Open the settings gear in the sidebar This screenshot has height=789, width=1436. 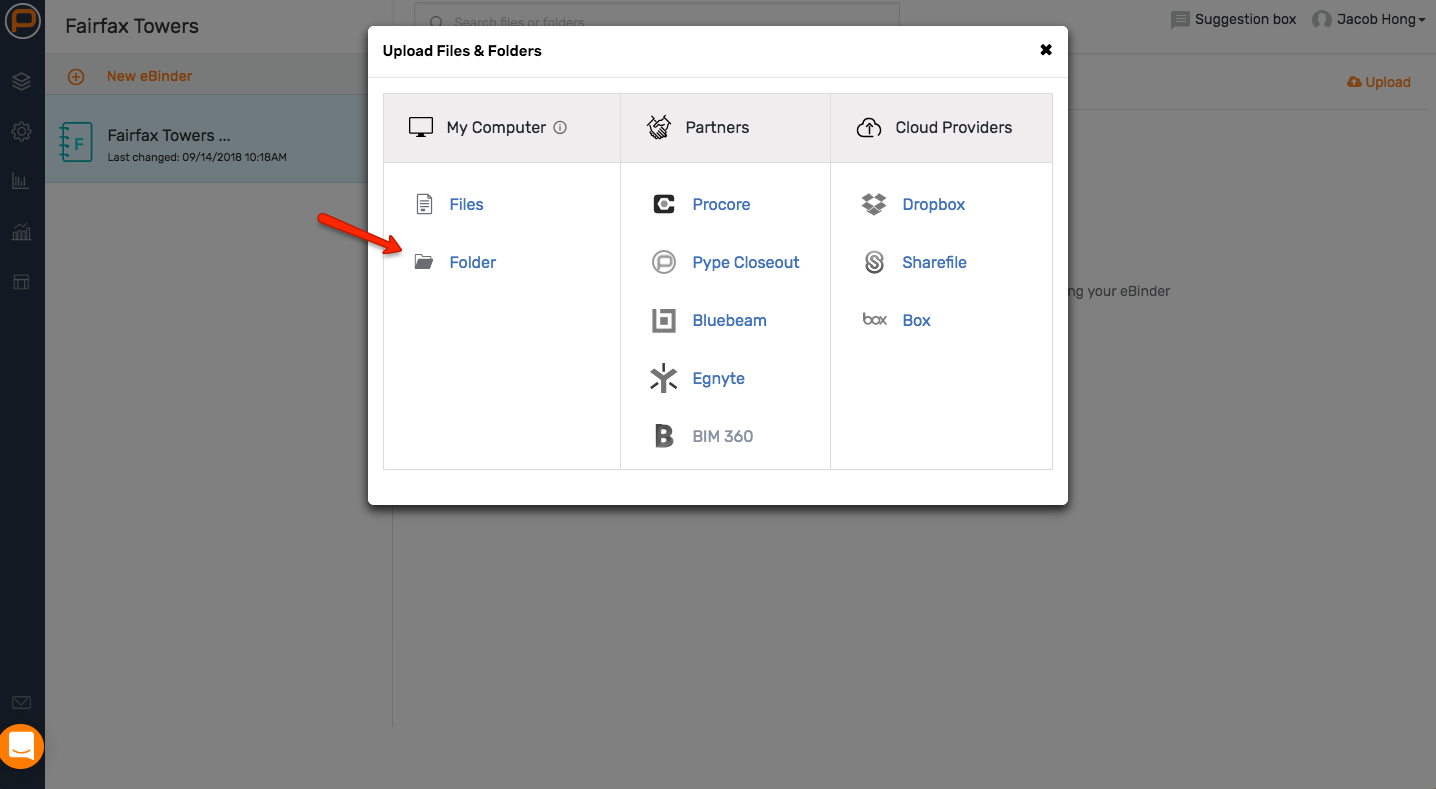pyautogui.click(x=21, y=132)
